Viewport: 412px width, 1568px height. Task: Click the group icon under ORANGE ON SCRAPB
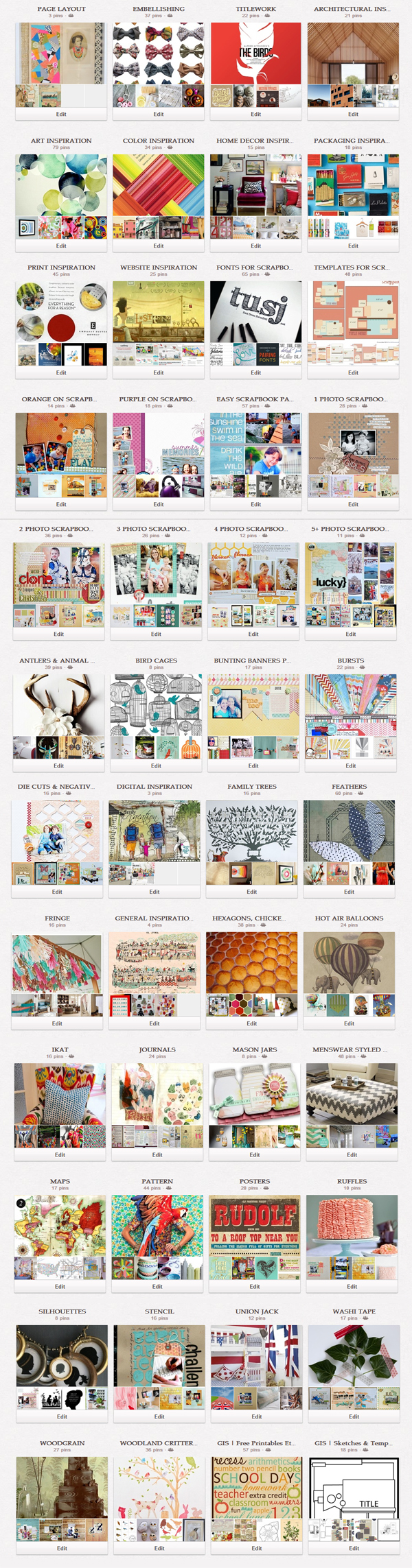(72, 406)
